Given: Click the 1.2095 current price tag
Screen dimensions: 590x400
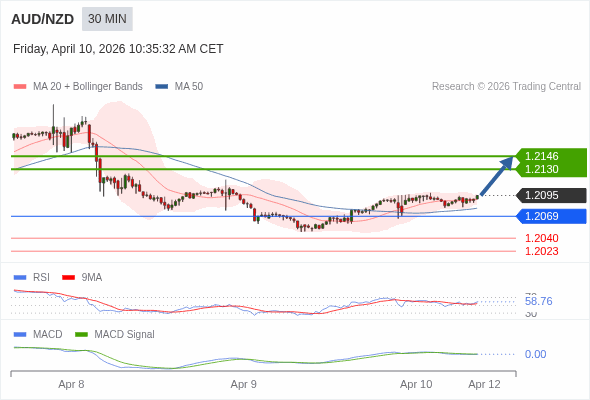Looking at the screenshot, I should 551,196.
